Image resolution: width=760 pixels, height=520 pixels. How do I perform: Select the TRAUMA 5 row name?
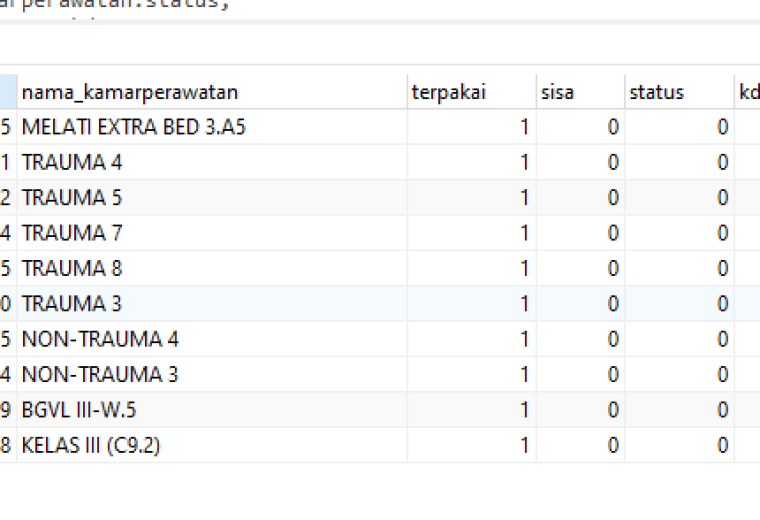point(212,198)
